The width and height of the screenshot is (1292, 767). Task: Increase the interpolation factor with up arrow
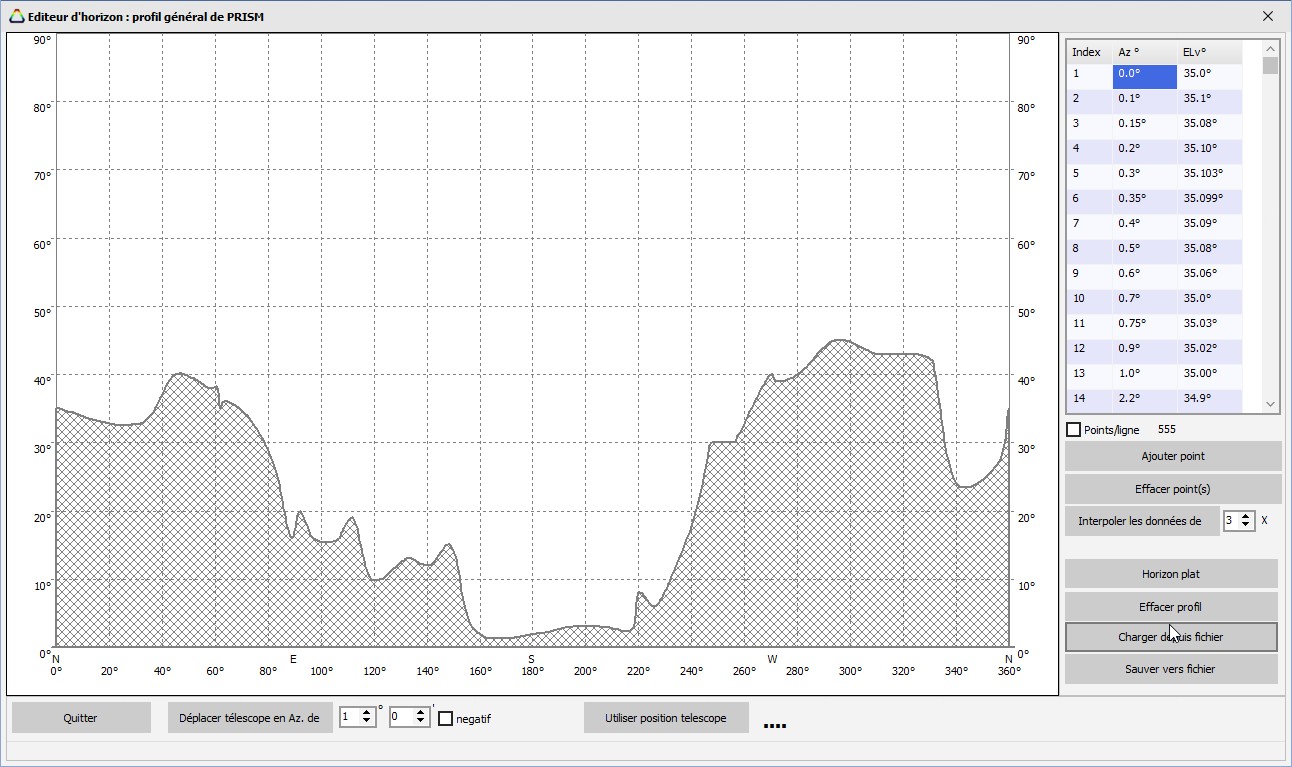1245,516
